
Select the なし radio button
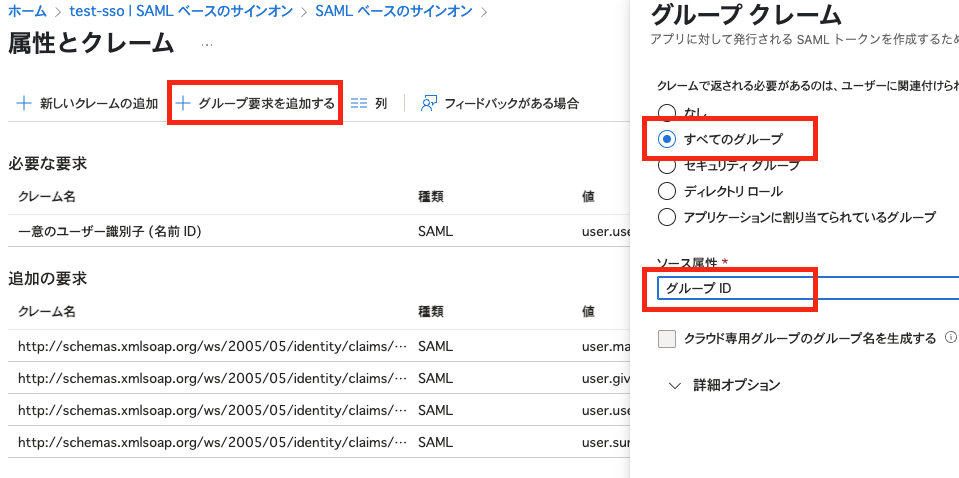[667, 112]
